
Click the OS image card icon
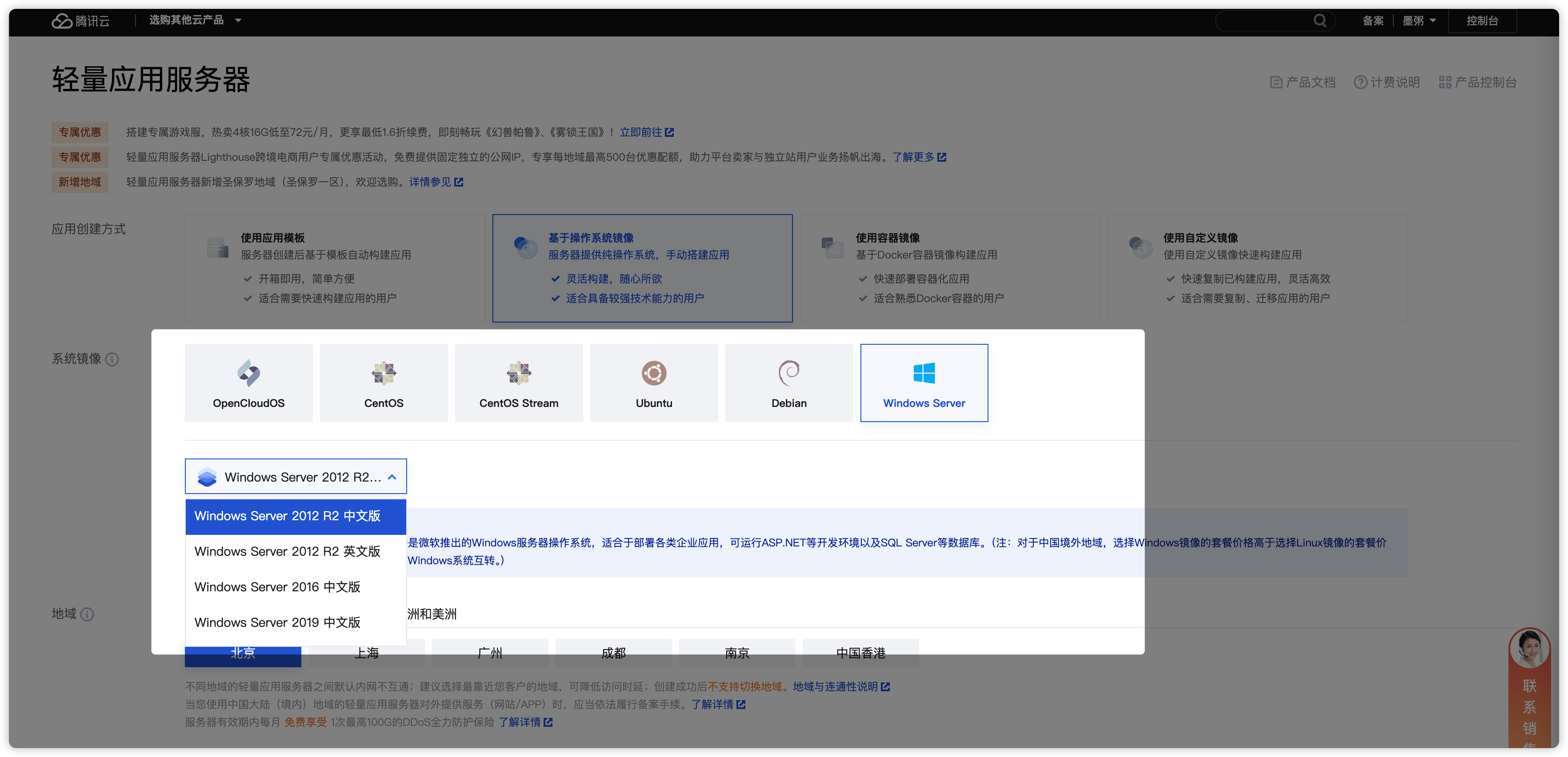point(525,247)
